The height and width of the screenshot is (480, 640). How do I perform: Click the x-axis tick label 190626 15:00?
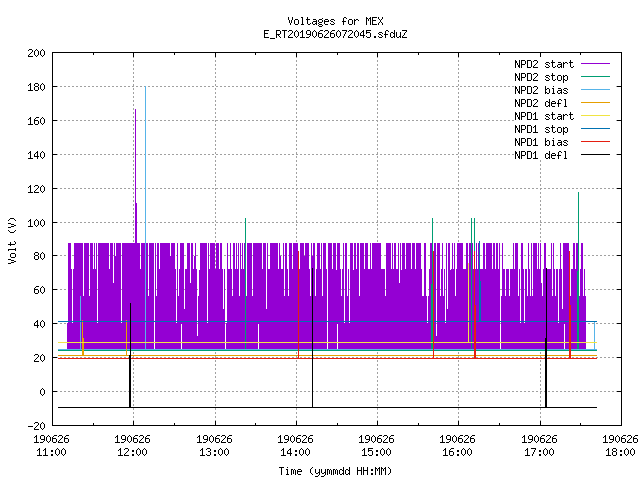[x=376, y=446]
